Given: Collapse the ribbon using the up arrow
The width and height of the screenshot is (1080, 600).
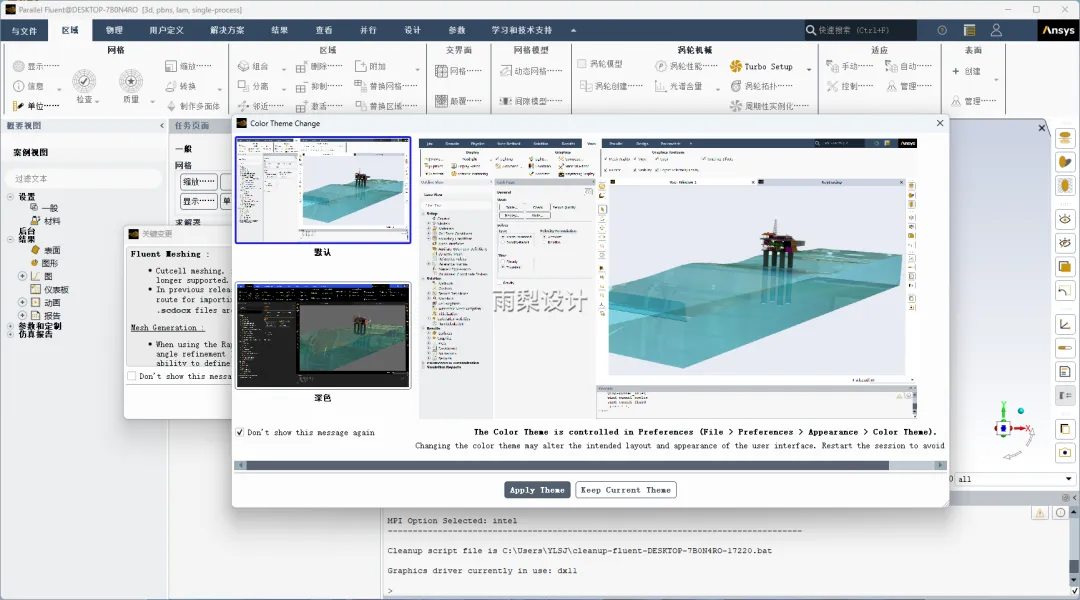Looking at the screenshot, I should 573,30.
